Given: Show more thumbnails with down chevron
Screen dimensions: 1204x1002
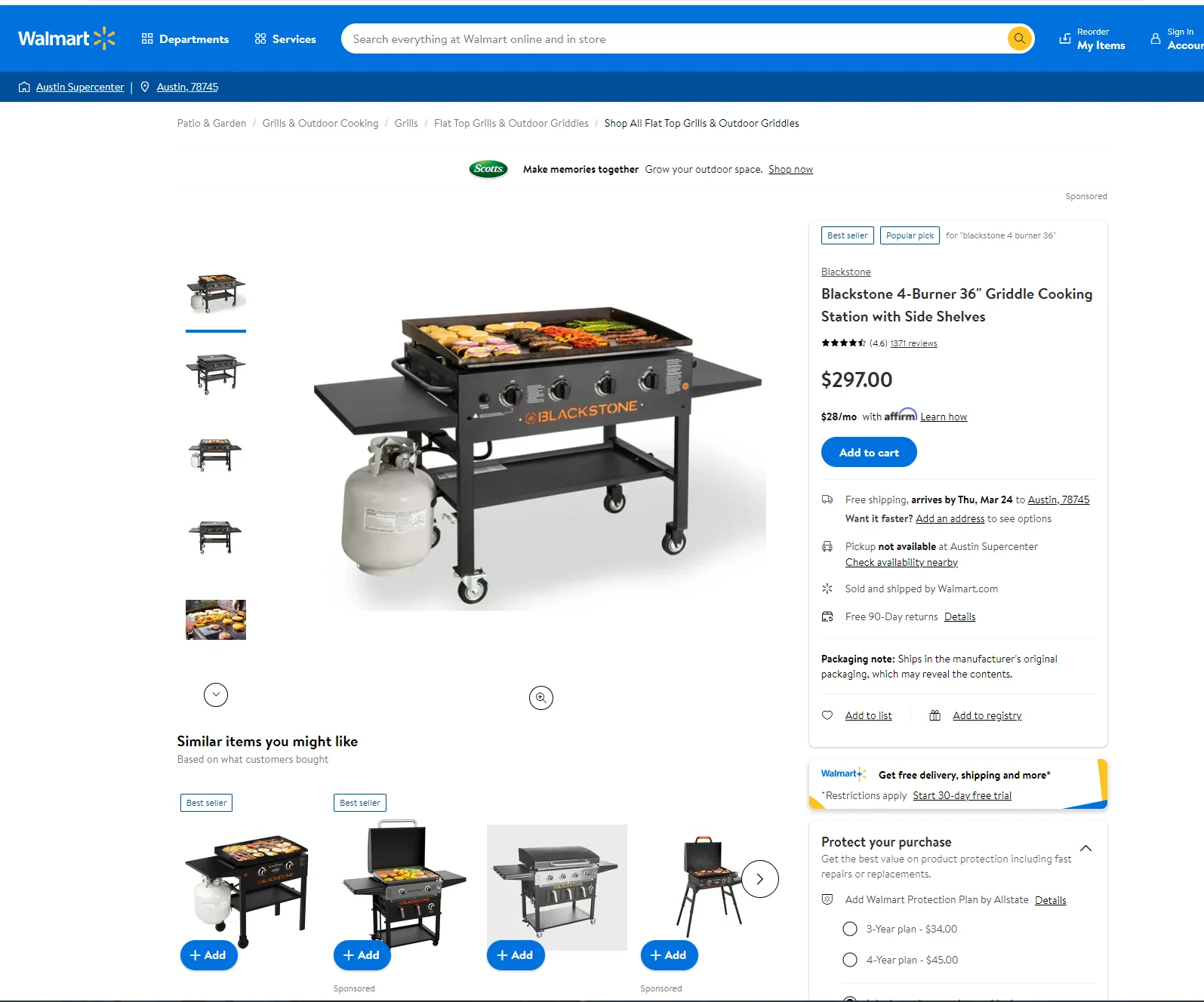Looking at the screenshot, I should point(216,695).
